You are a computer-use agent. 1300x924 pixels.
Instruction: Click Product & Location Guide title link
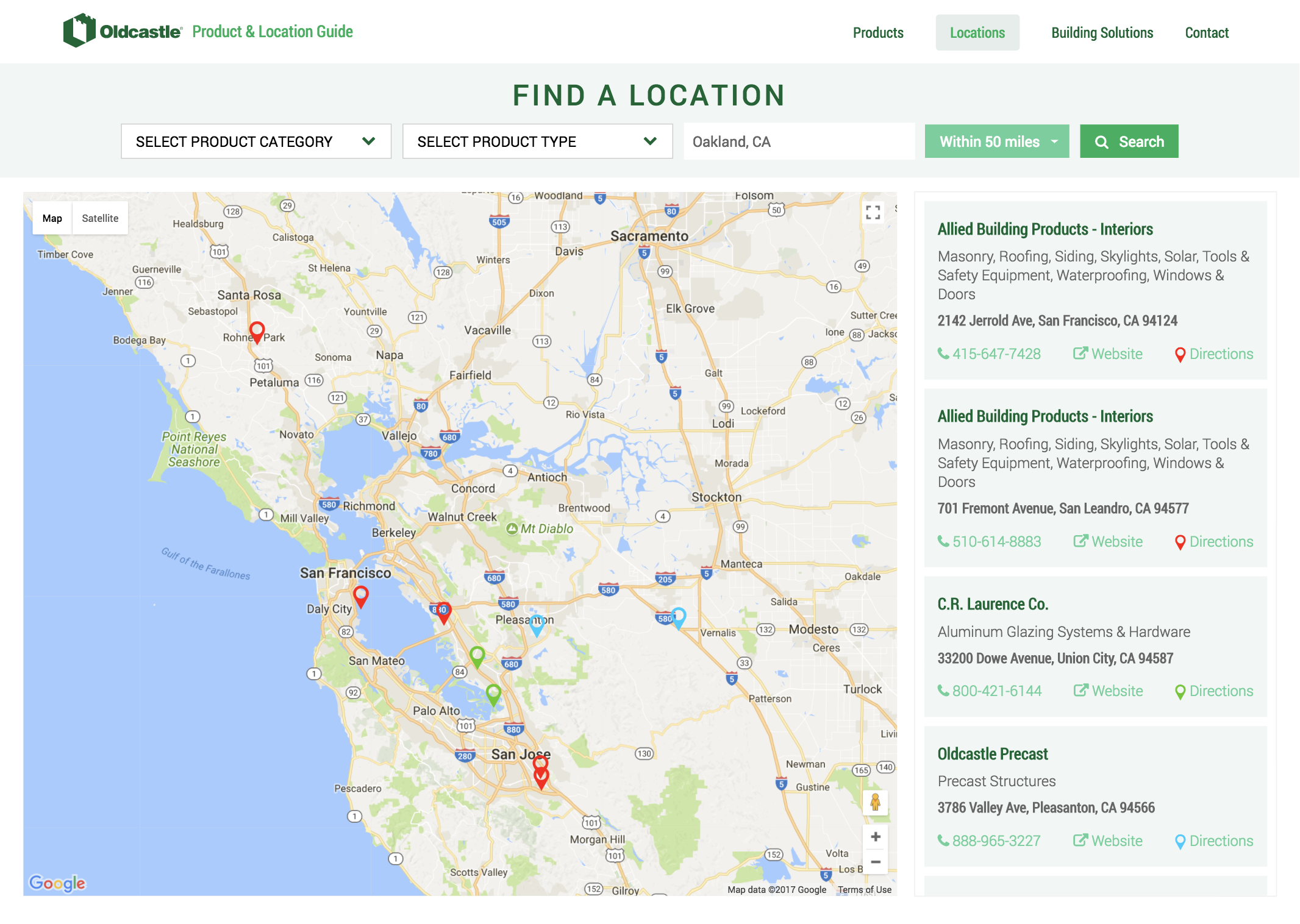(273, 32)
